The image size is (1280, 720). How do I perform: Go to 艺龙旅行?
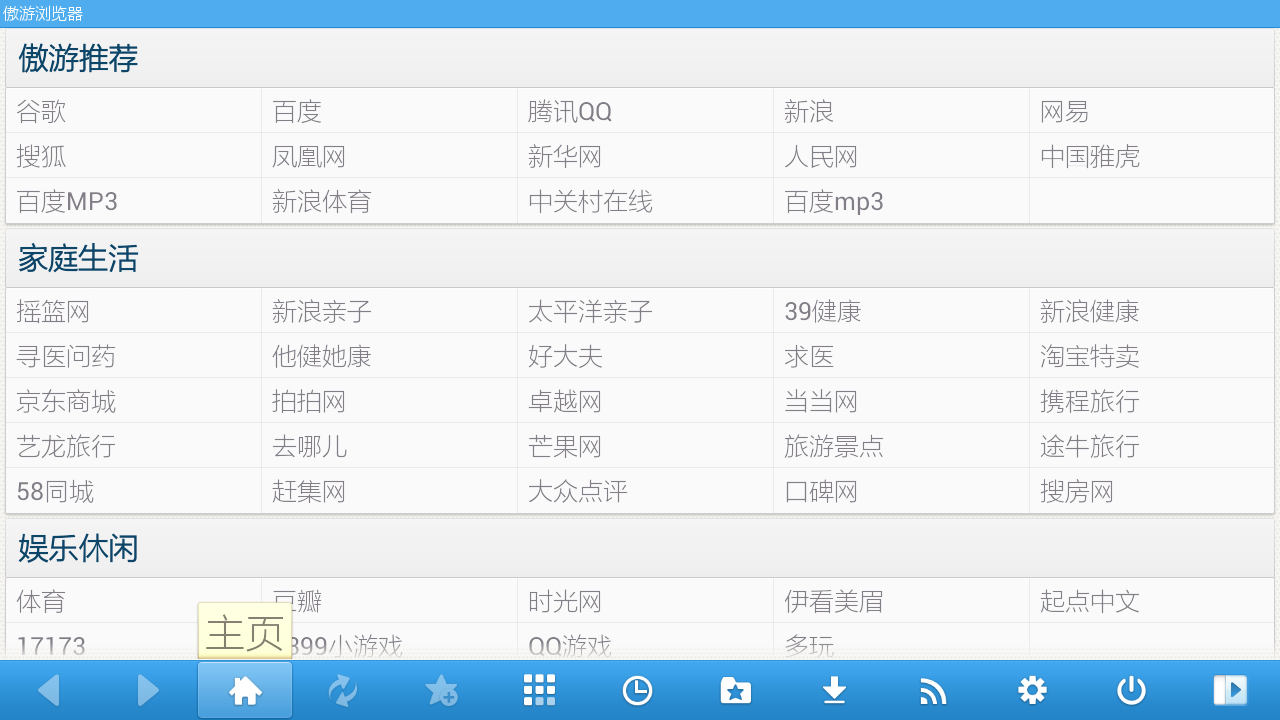click(66, 446)
